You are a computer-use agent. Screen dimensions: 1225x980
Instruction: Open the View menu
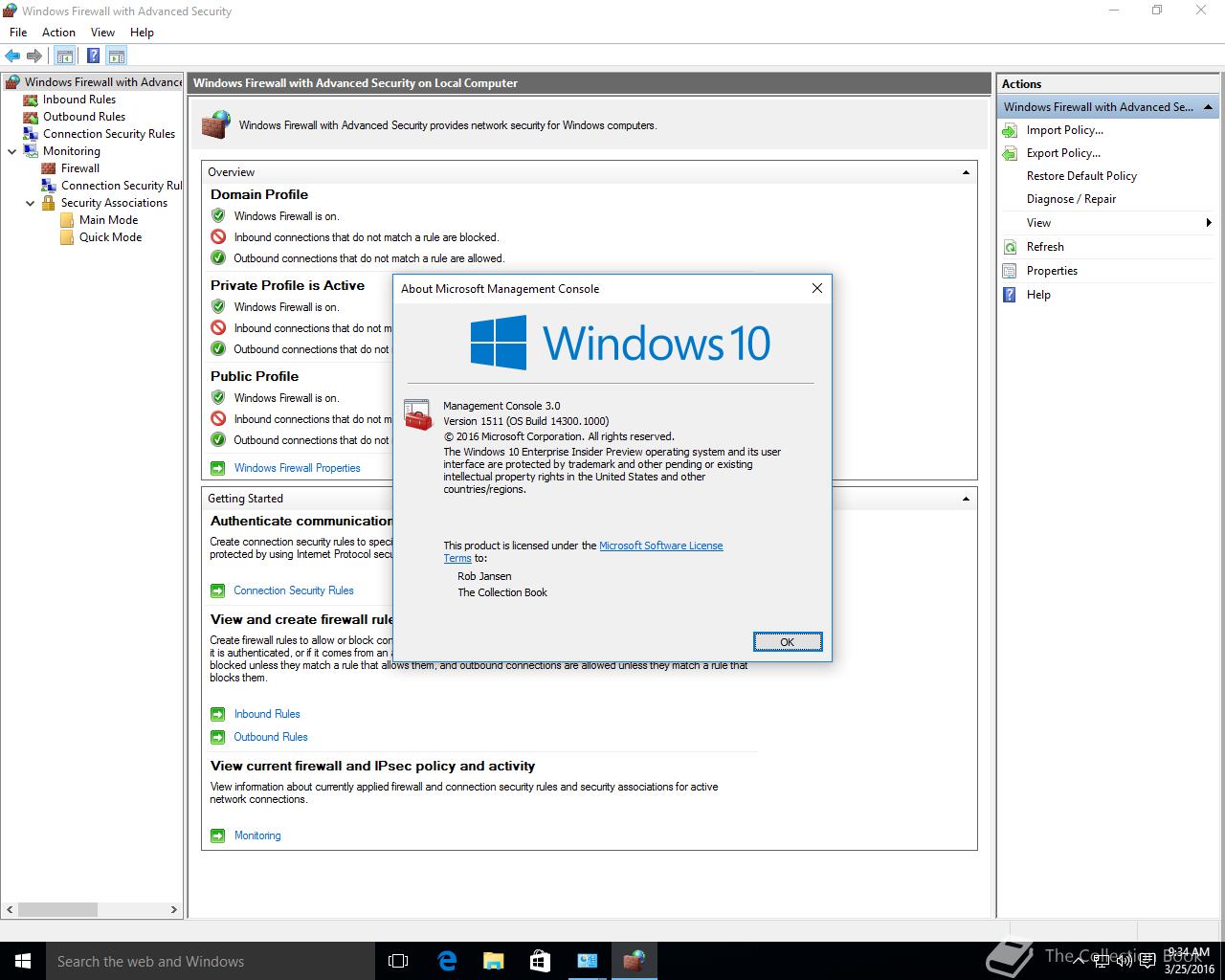click(x=102, y=33)
